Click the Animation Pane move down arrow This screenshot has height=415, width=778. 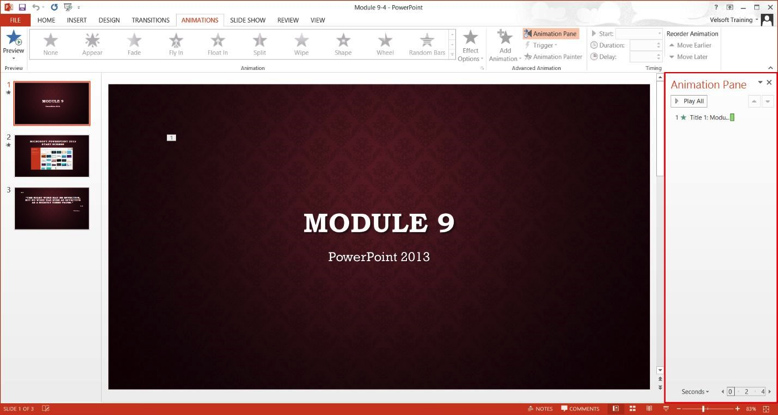tap(768, 101)
